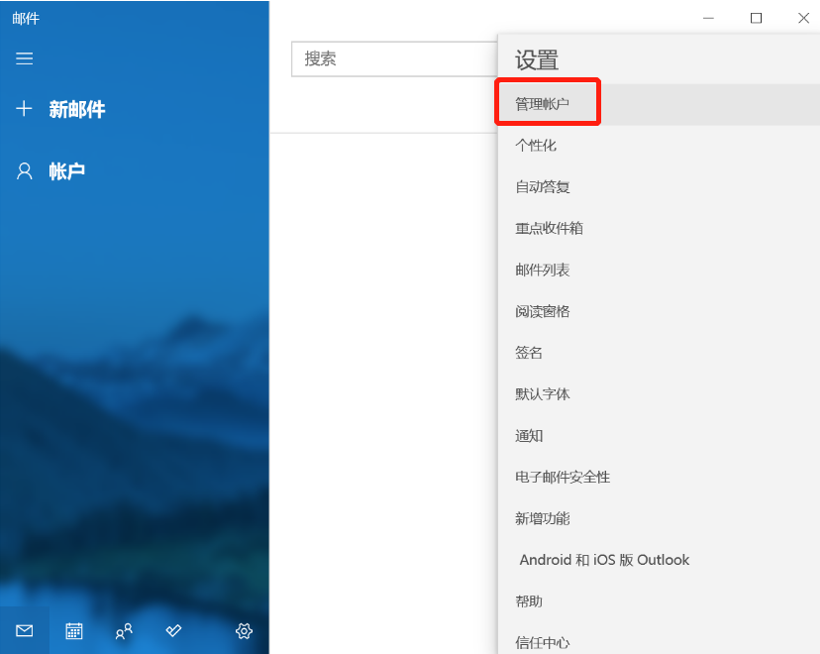Open 默认字体 settings
Viewport: 820px width, 654px height.
tap(659, 394)
